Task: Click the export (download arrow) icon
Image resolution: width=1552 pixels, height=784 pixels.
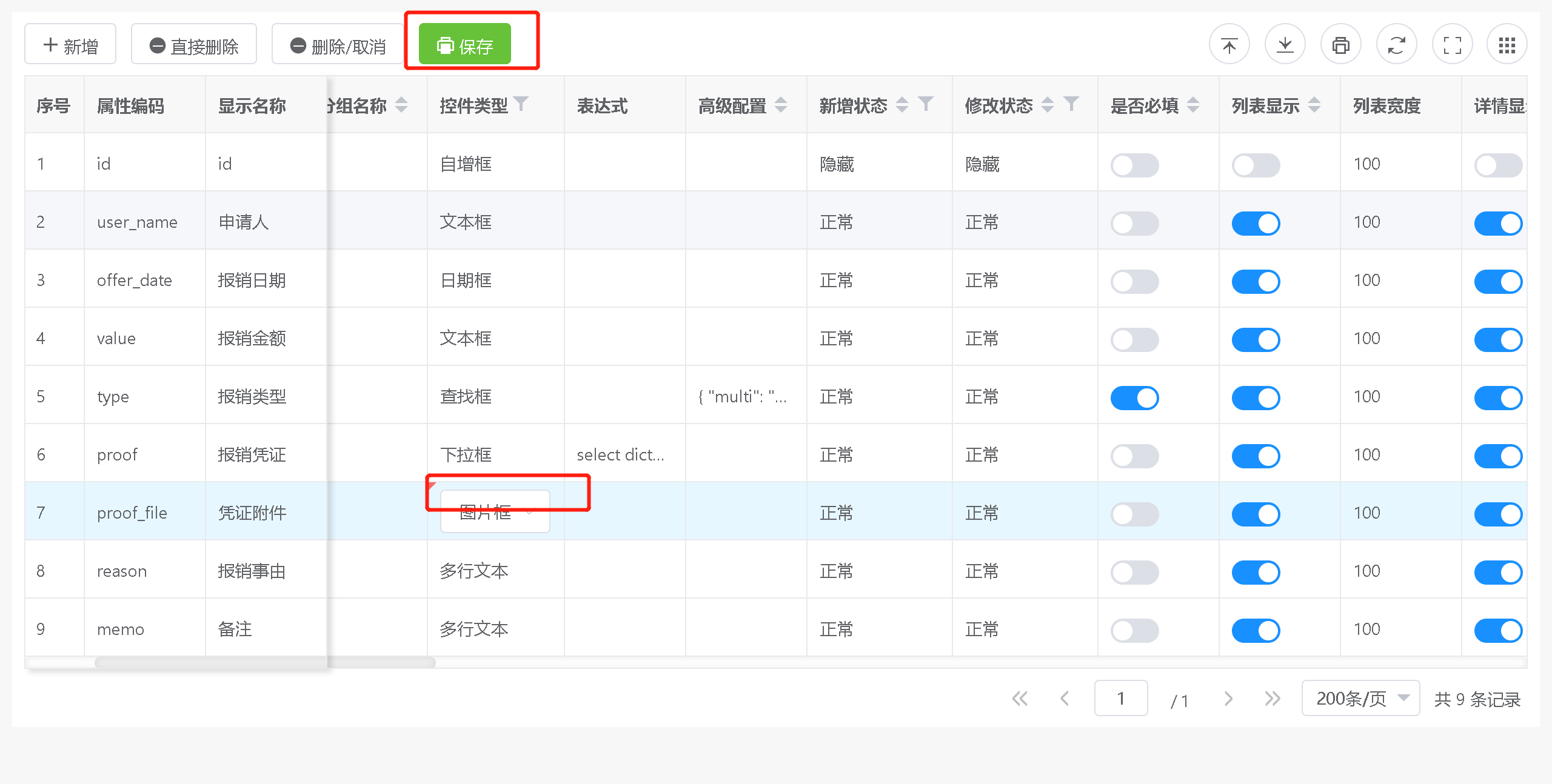Action: click(1285, 45)
